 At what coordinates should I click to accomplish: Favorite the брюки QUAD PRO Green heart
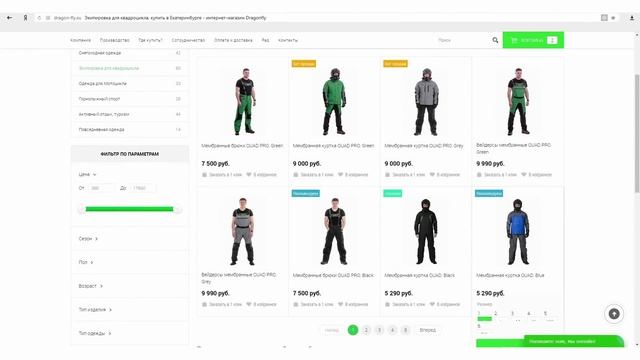[x=249, y=175]
